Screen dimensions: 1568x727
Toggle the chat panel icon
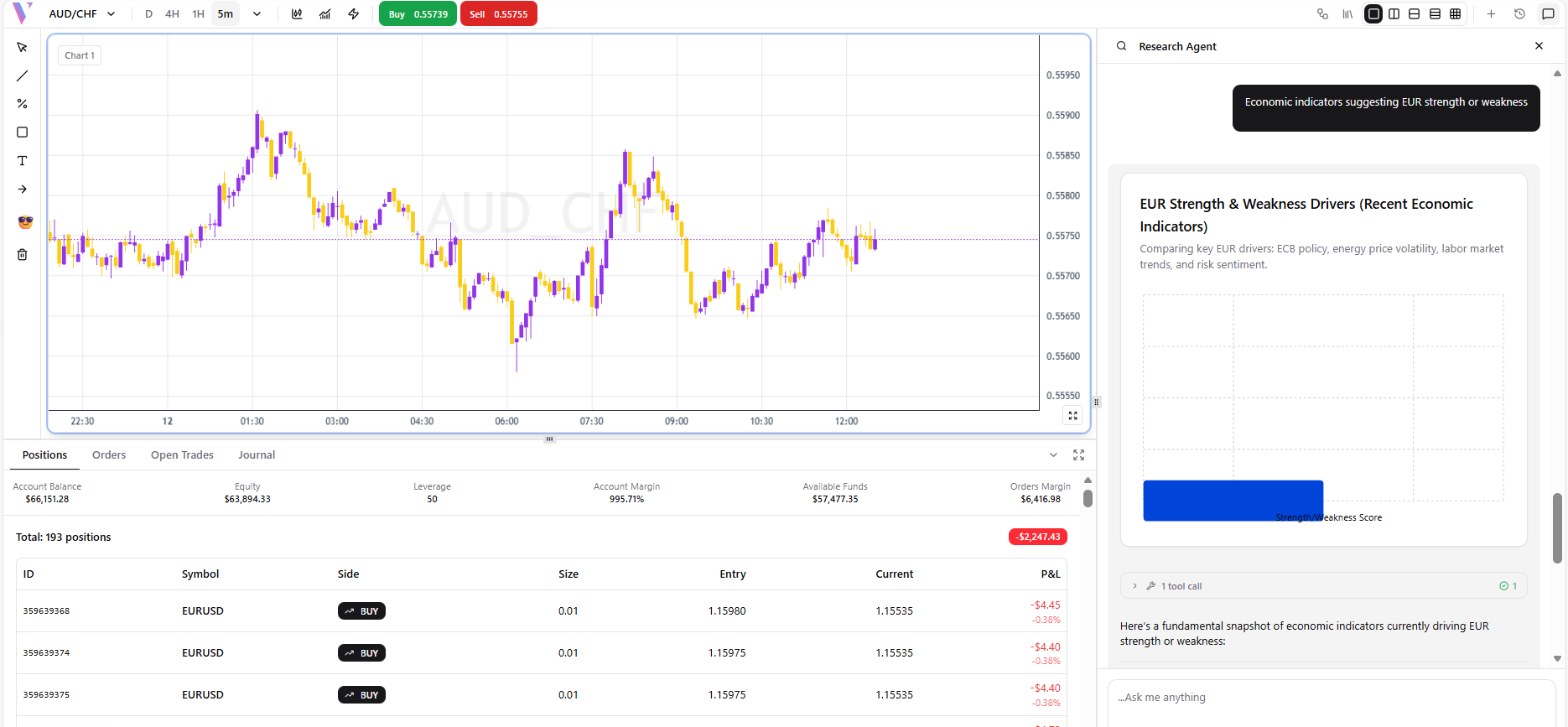coord(1548,14)
